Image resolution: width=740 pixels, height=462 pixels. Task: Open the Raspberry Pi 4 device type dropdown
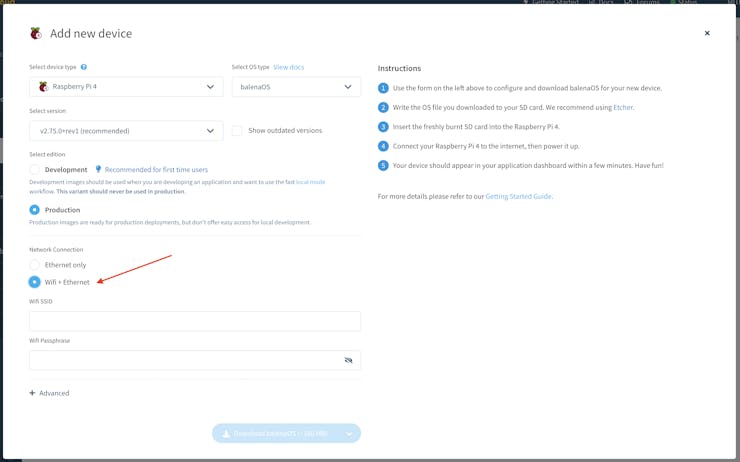(x=126, y=87)
